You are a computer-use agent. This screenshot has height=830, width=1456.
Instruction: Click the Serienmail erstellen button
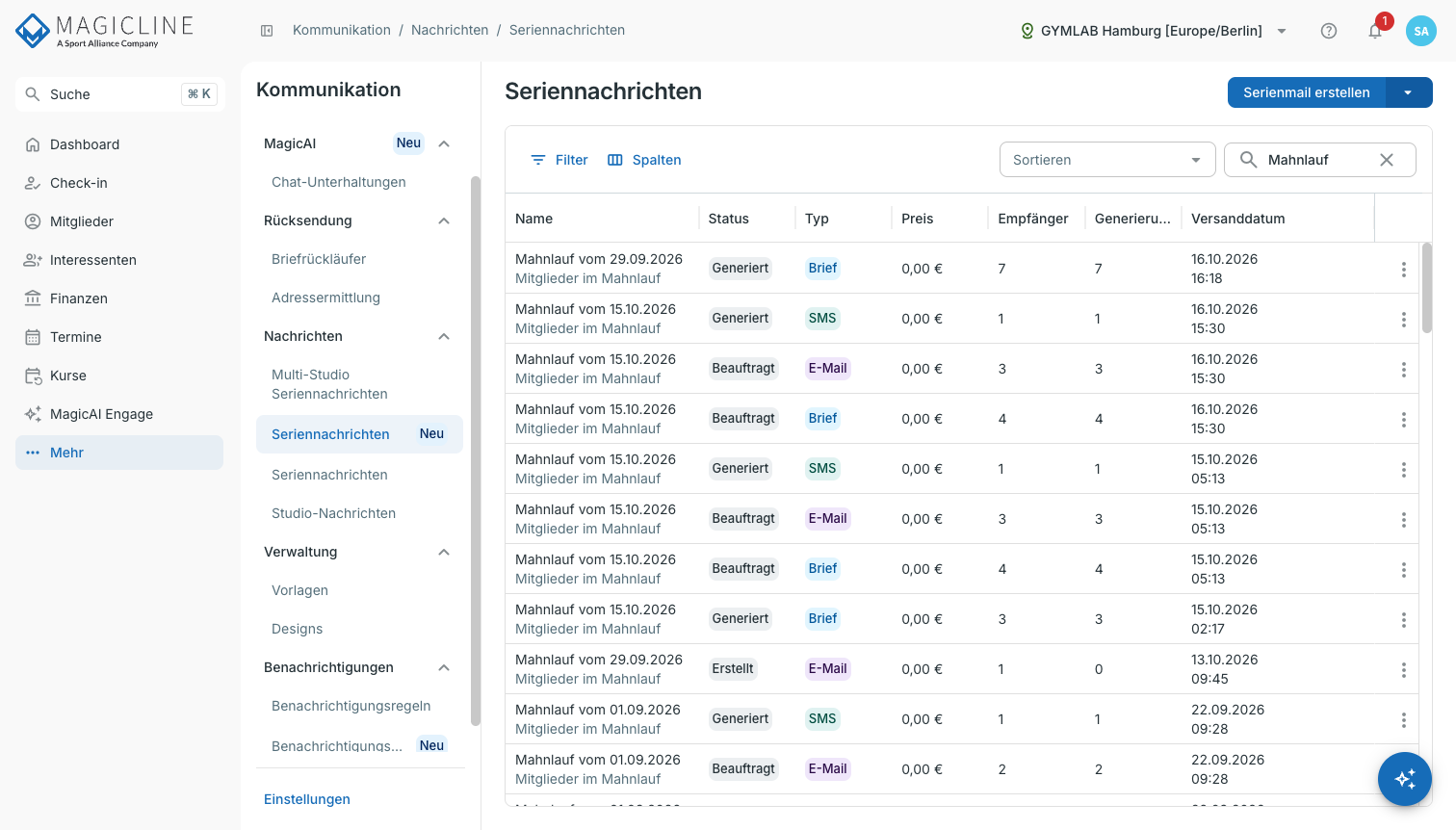(1306, 92)
